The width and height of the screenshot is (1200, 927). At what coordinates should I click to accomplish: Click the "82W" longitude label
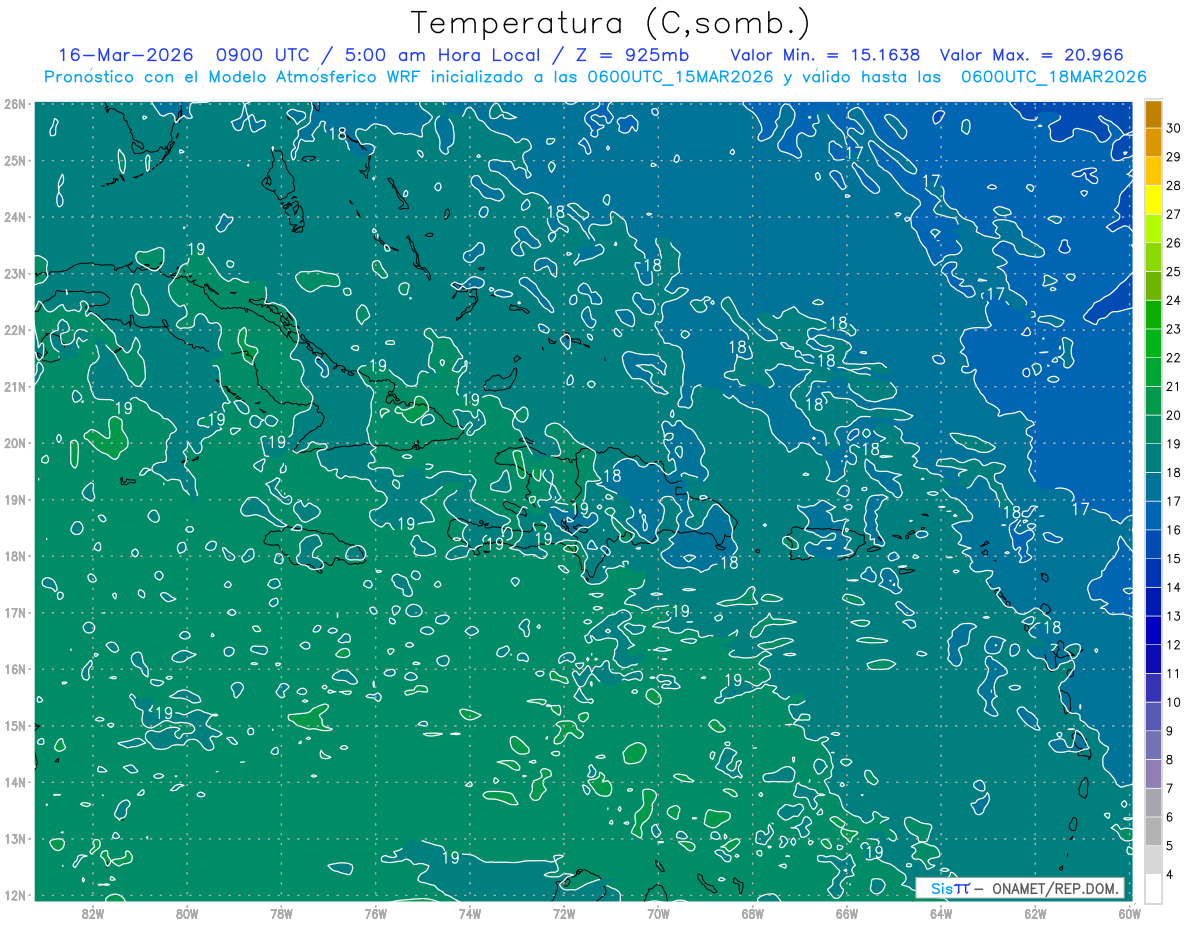pyautogui.click(x=93, y=913)
